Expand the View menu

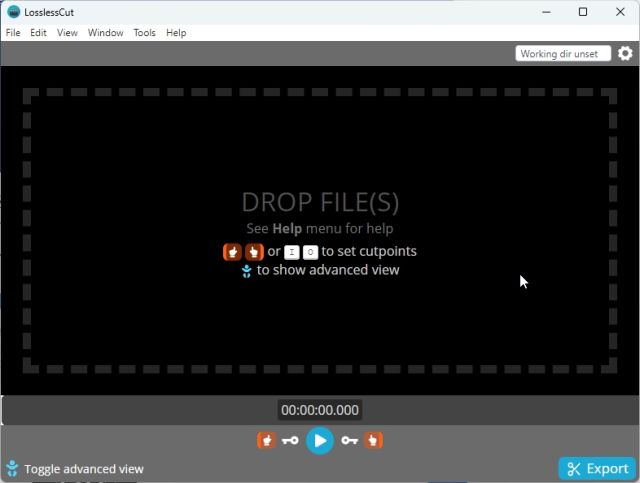pos(67,33)
